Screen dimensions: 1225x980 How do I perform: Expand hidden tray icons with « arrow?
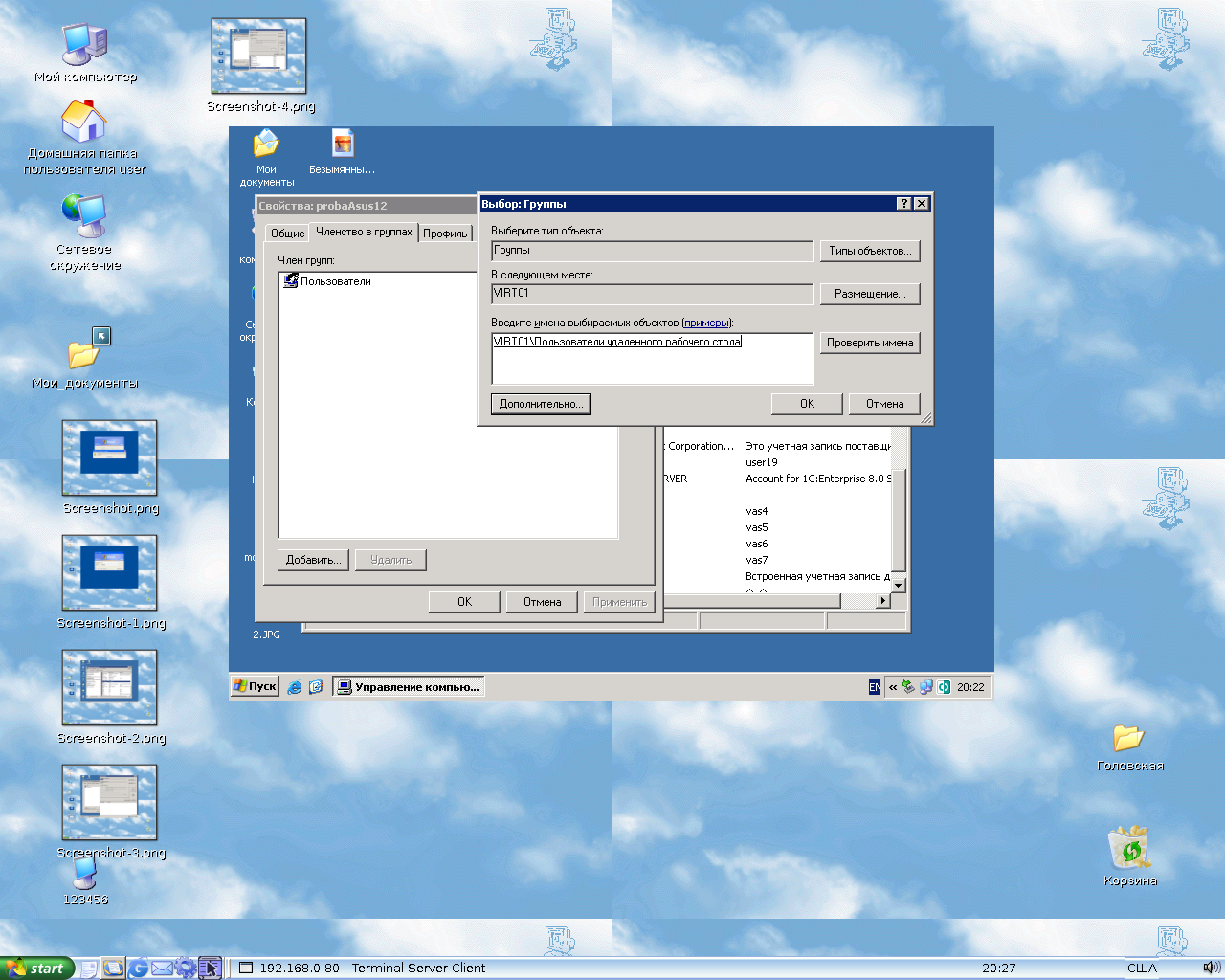[x=893, y=687]
